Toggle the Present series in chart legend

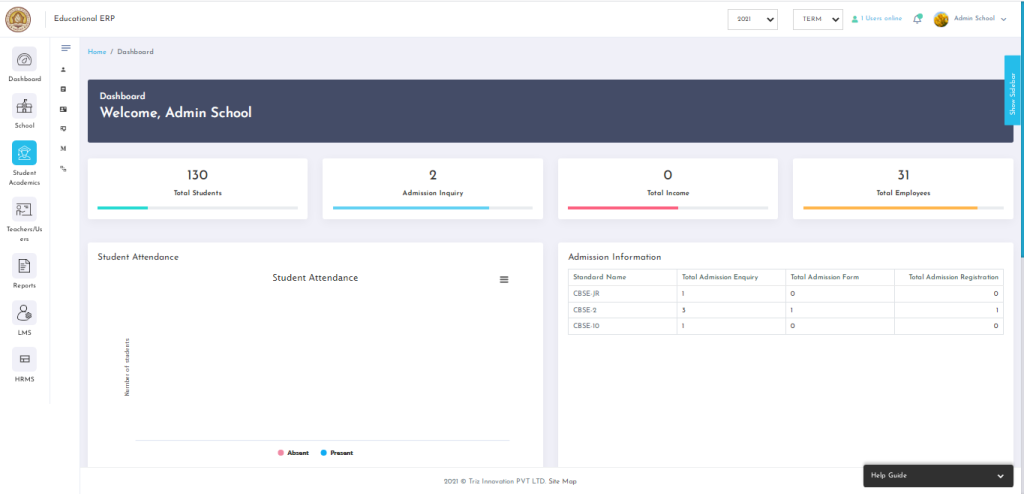[337, 453]
